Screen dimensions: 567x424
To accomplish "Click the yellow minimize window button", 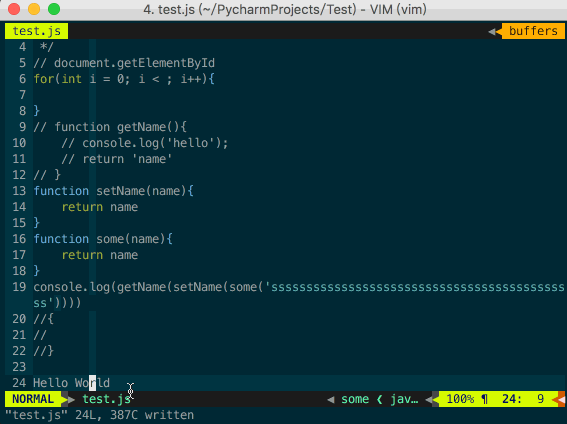I will 34,9.
